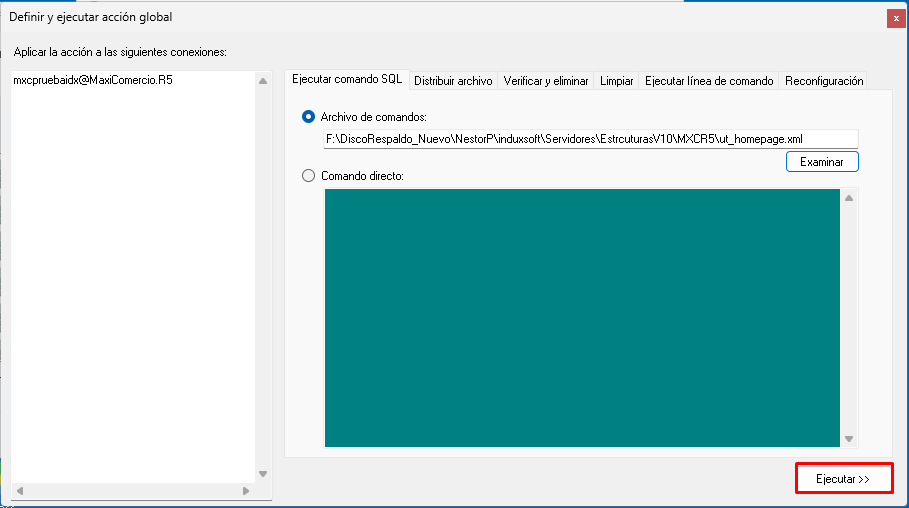Image resolution: width=909 pixels, height=508 pixels.
Task: Go to Verificar y eliminar tab
Action: click(x=546, y=81)
